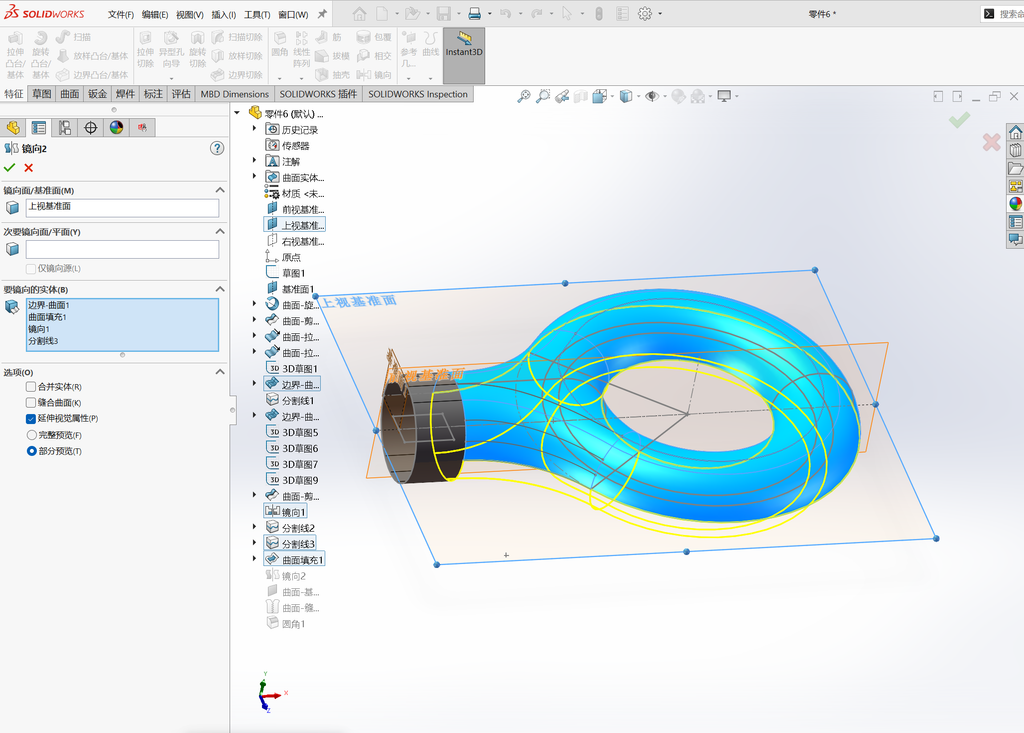Click the empty secondary mirror plane field

[x=122, y=250]
